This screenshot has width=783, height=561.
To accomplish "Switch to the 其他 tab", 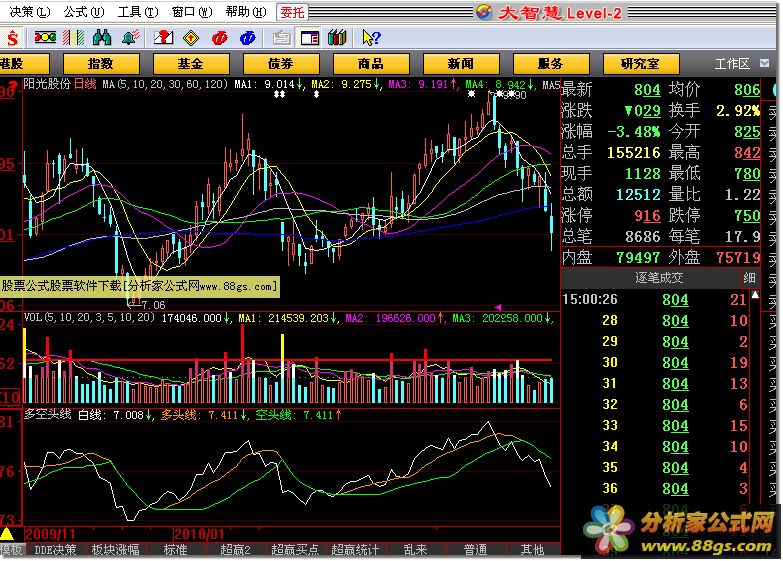I will [532, 550].
